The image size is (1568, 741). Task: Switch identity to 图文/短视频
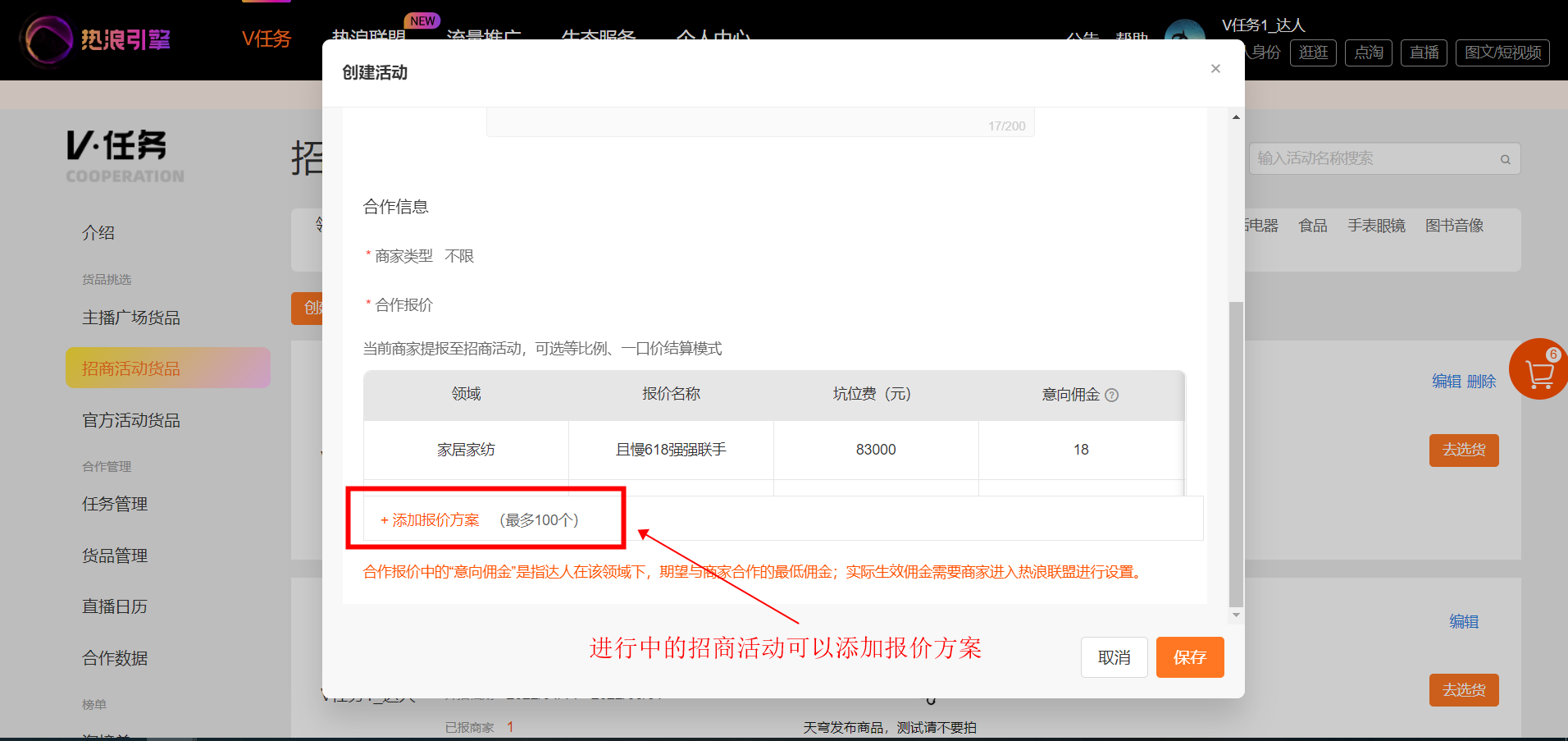click(x=1502, y=53)
